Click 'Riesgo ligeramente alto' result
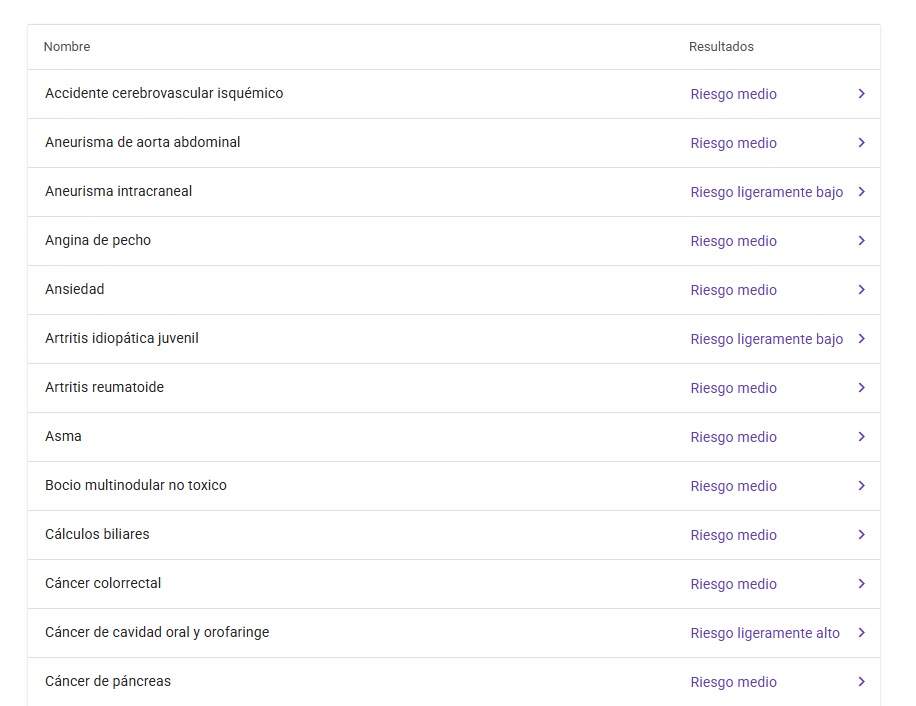 765,633
